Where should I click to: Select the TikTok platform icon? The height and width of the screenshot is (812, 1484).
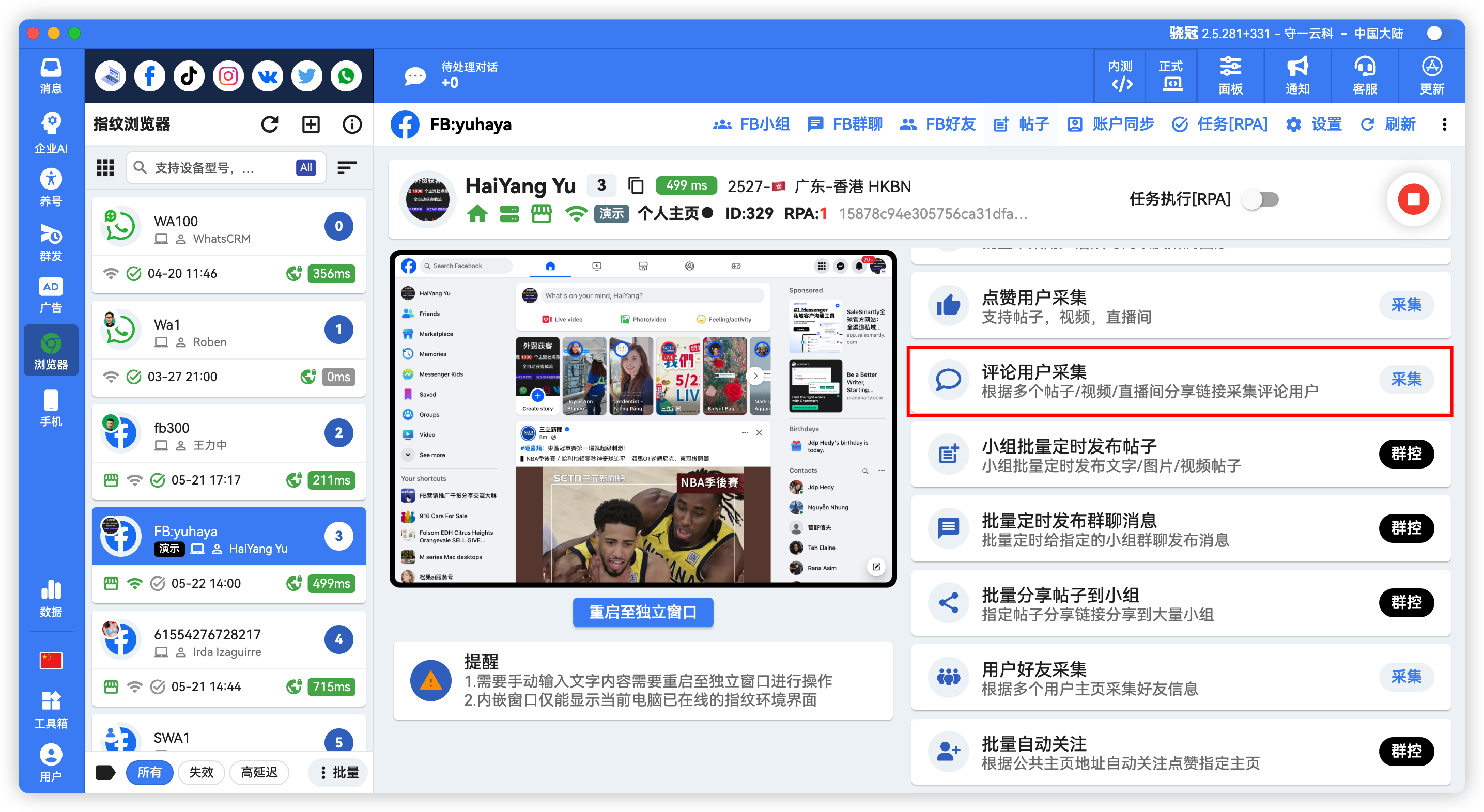click(x=189, y=75)
